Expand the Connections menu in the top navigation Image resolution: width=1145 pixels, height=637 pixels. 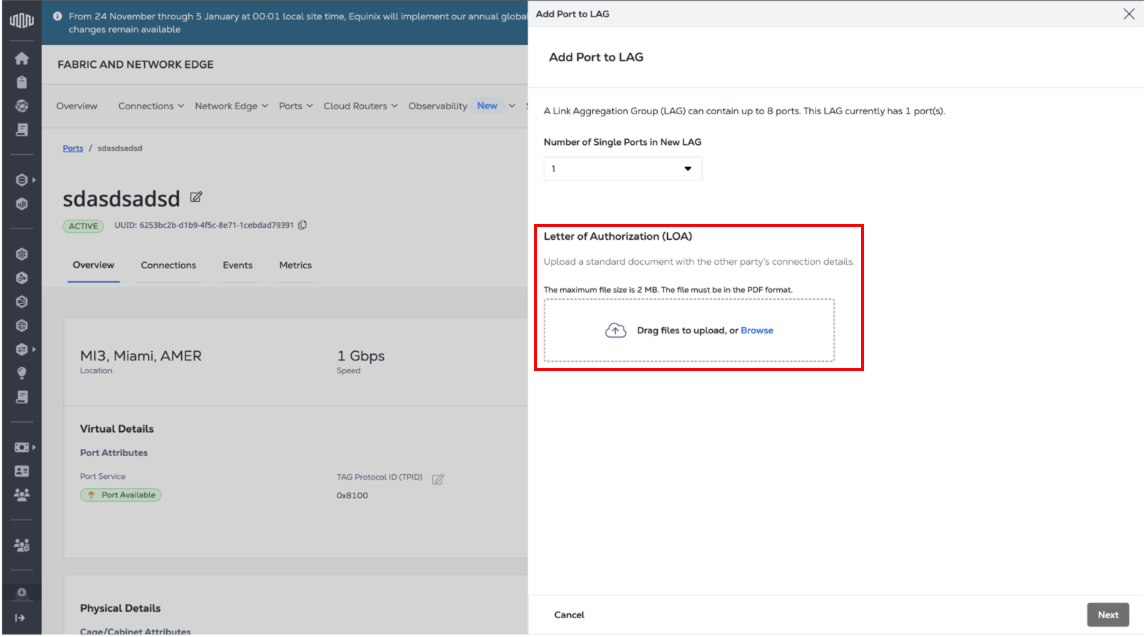[x=150, y=106]
